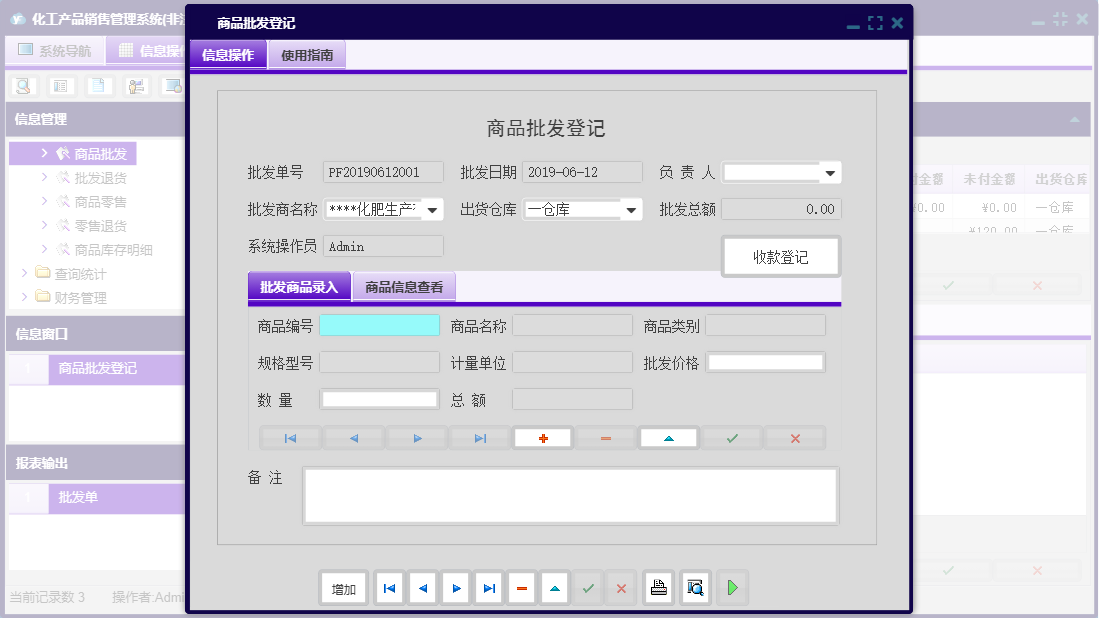Switch to the 商品信息查看 tab

[x=404, y=286]
